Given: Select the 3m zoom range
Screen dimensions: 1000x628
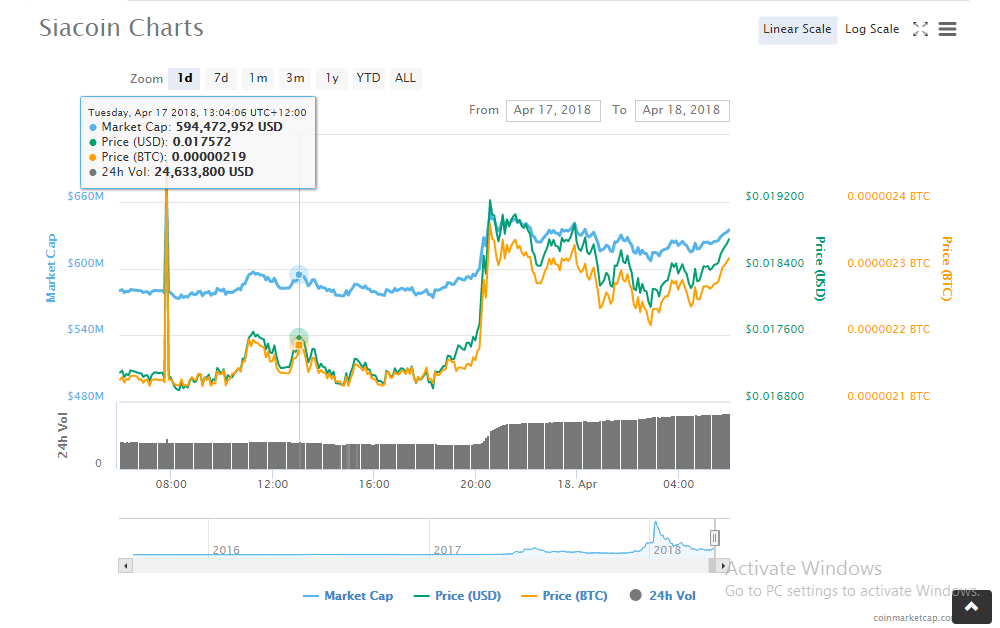Looking at the screenshot, I should pos(295,78).
